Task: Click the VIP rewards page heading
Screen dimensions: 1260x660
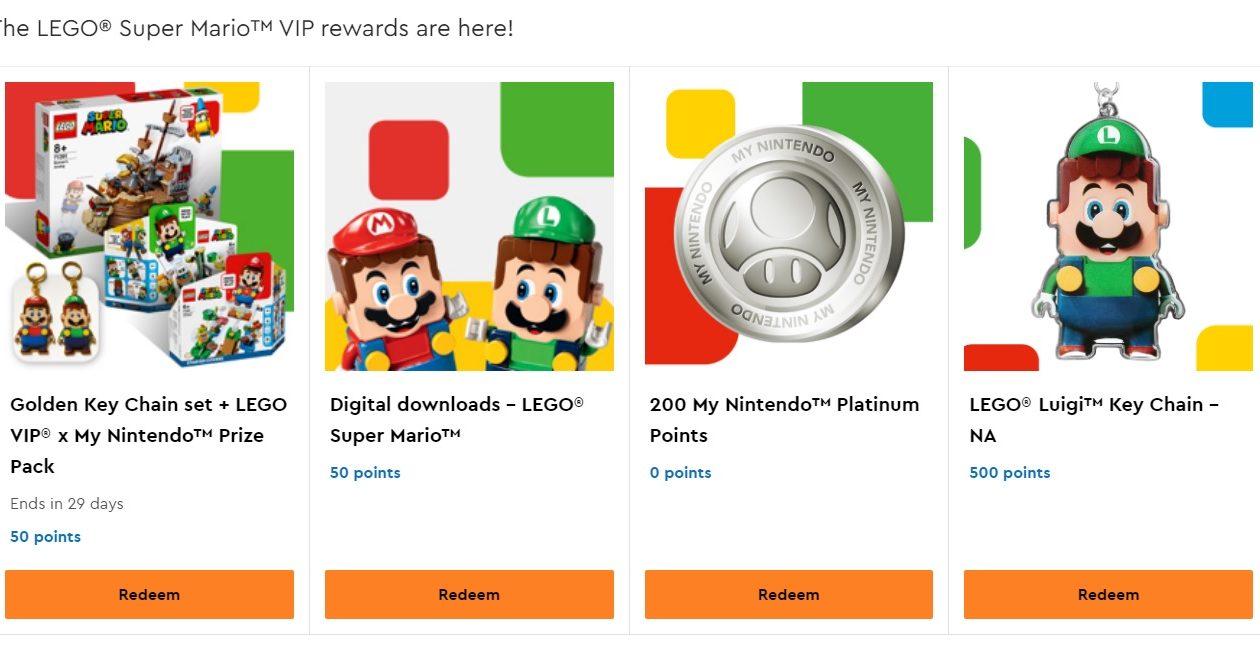Action: 256,28
